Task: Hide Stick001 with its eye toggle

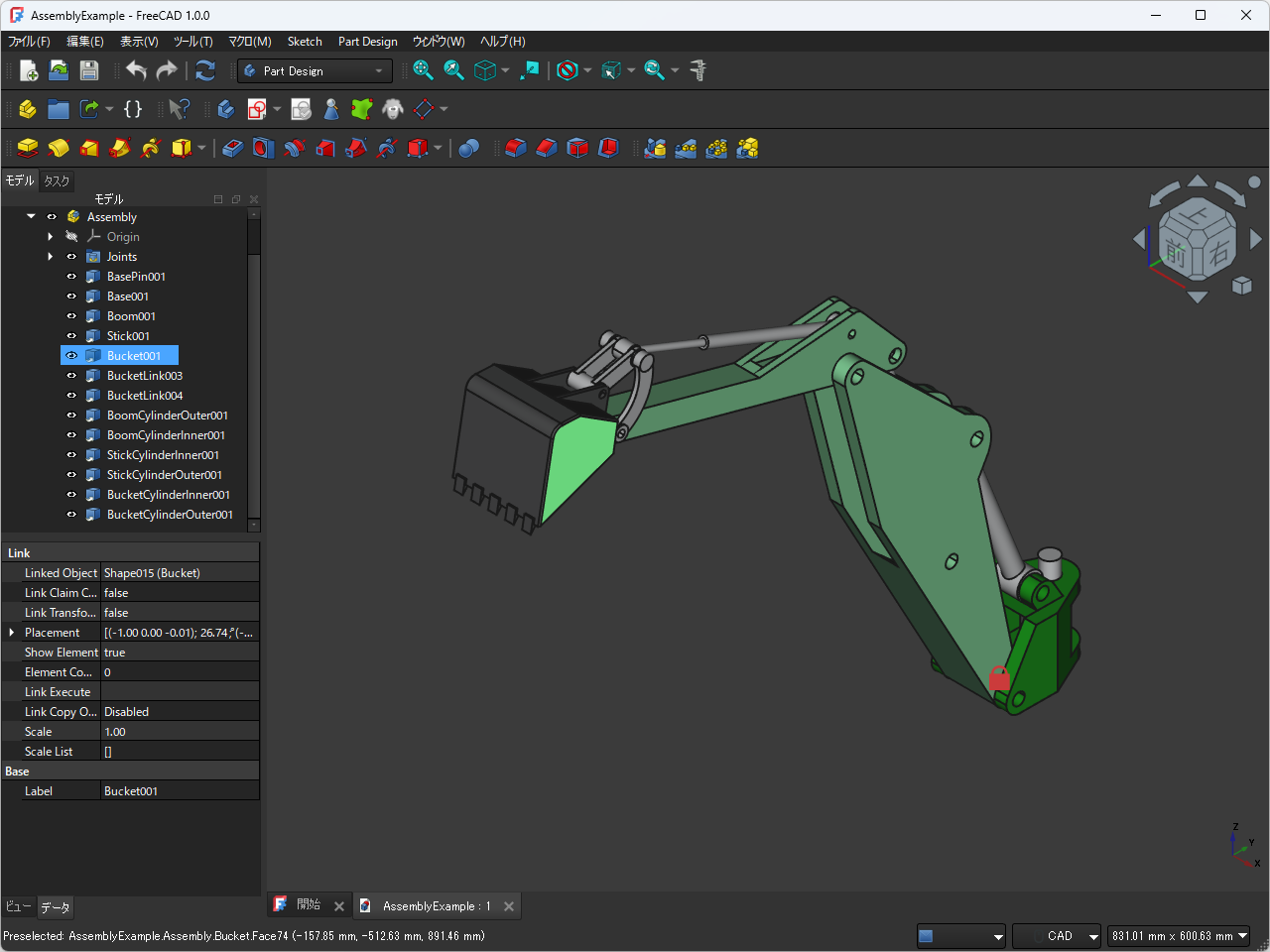Action: [70, 335]
